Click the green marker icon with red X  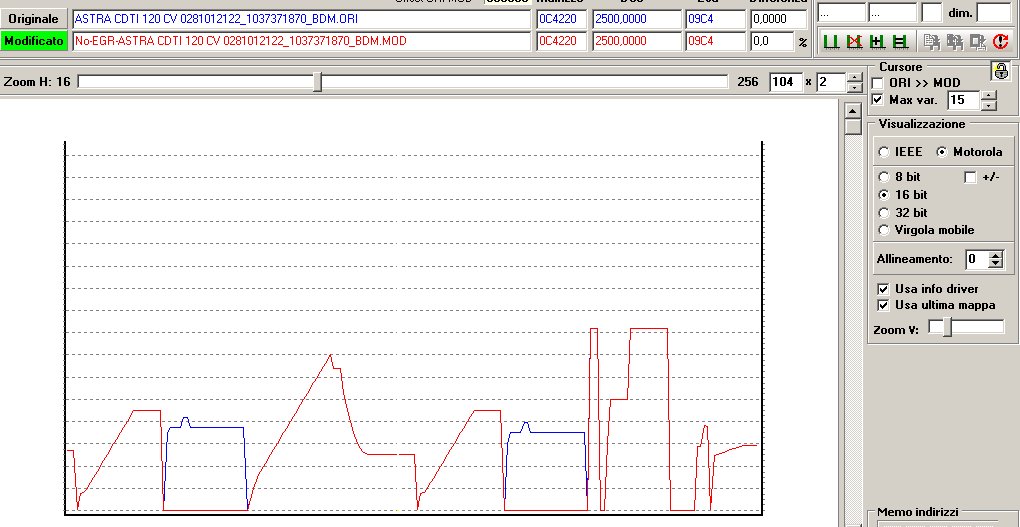pos(853,42)
